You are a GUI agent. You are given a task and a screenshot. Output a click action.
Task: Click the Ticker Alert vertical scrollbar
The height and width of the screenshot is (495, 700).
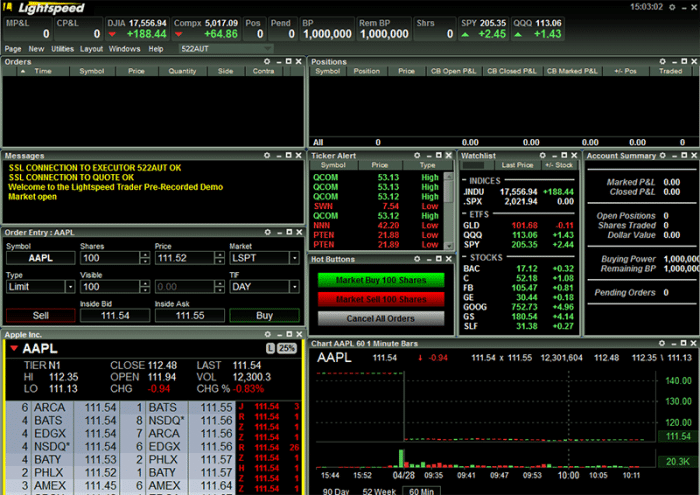(449, 211)
